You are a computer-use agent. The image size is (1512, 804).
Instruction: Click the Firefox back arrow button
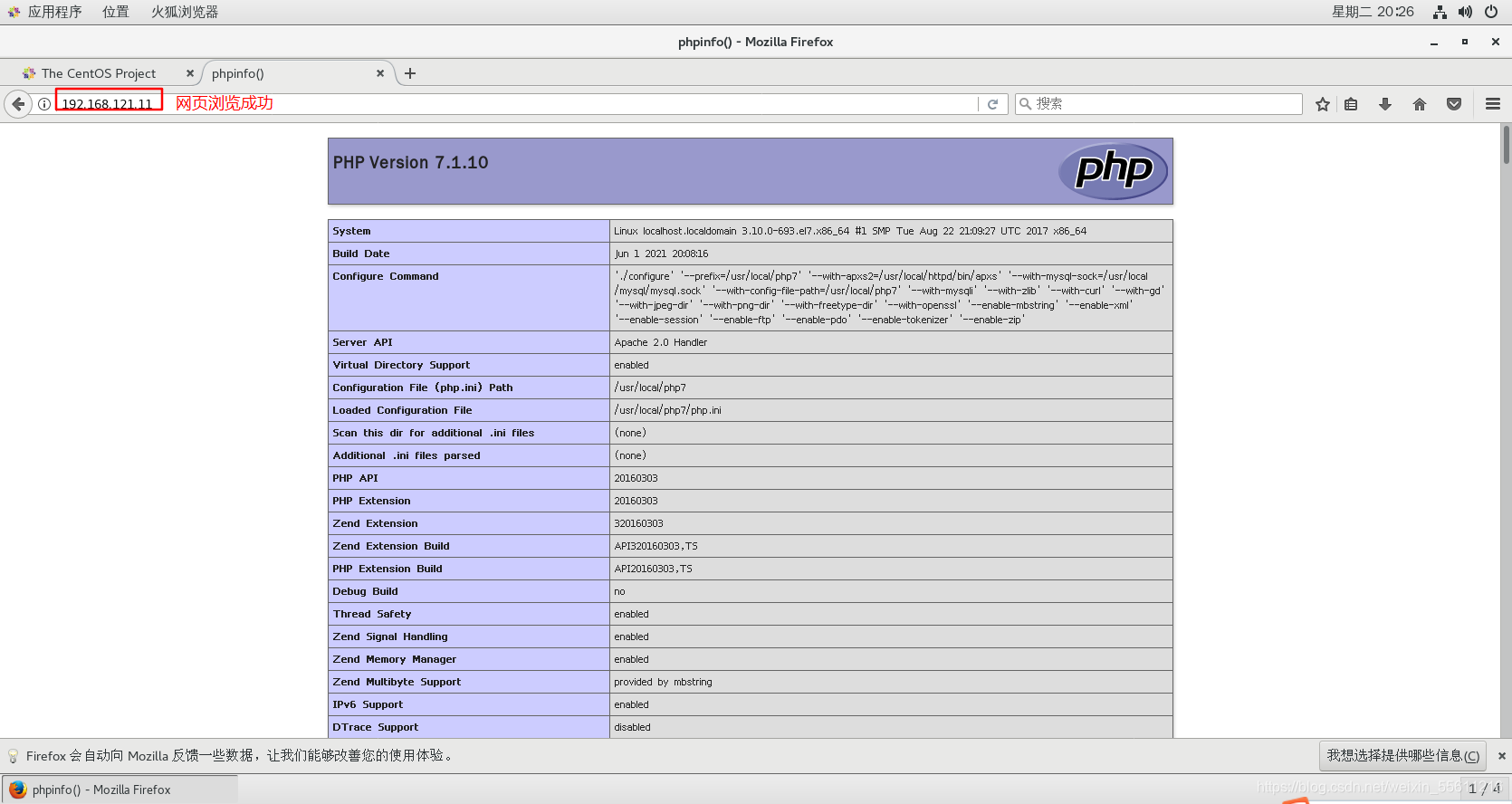tap(18, 104)
